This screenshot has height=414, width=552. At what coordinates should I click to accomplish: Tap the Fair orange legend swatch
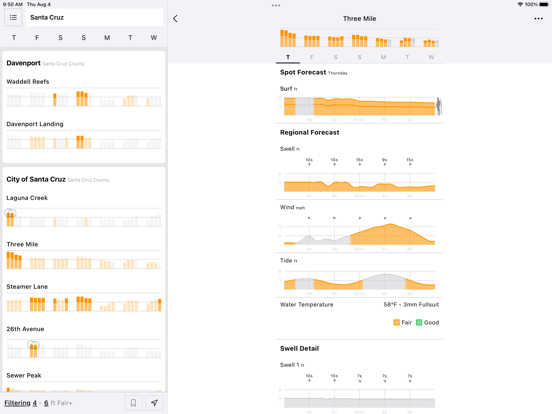click(x=396, y=322)
